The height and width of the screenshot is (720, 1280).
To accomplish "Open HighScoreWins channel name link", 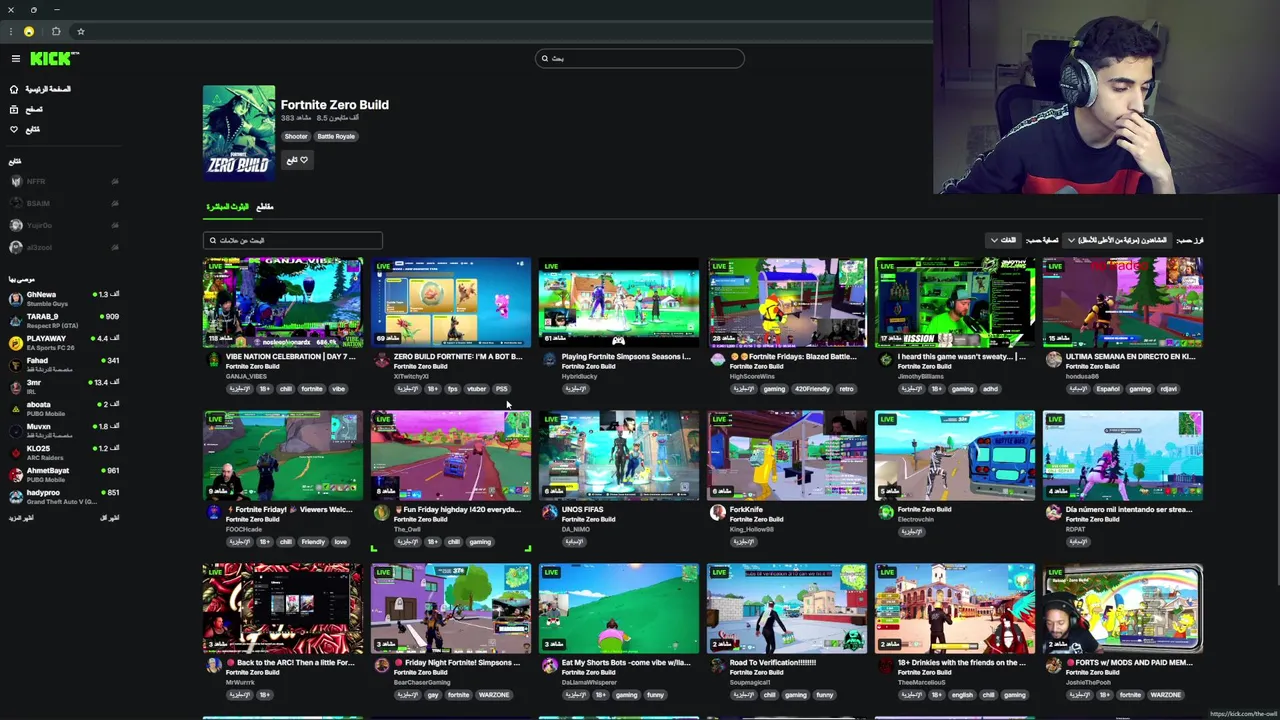I will point(753,376).
